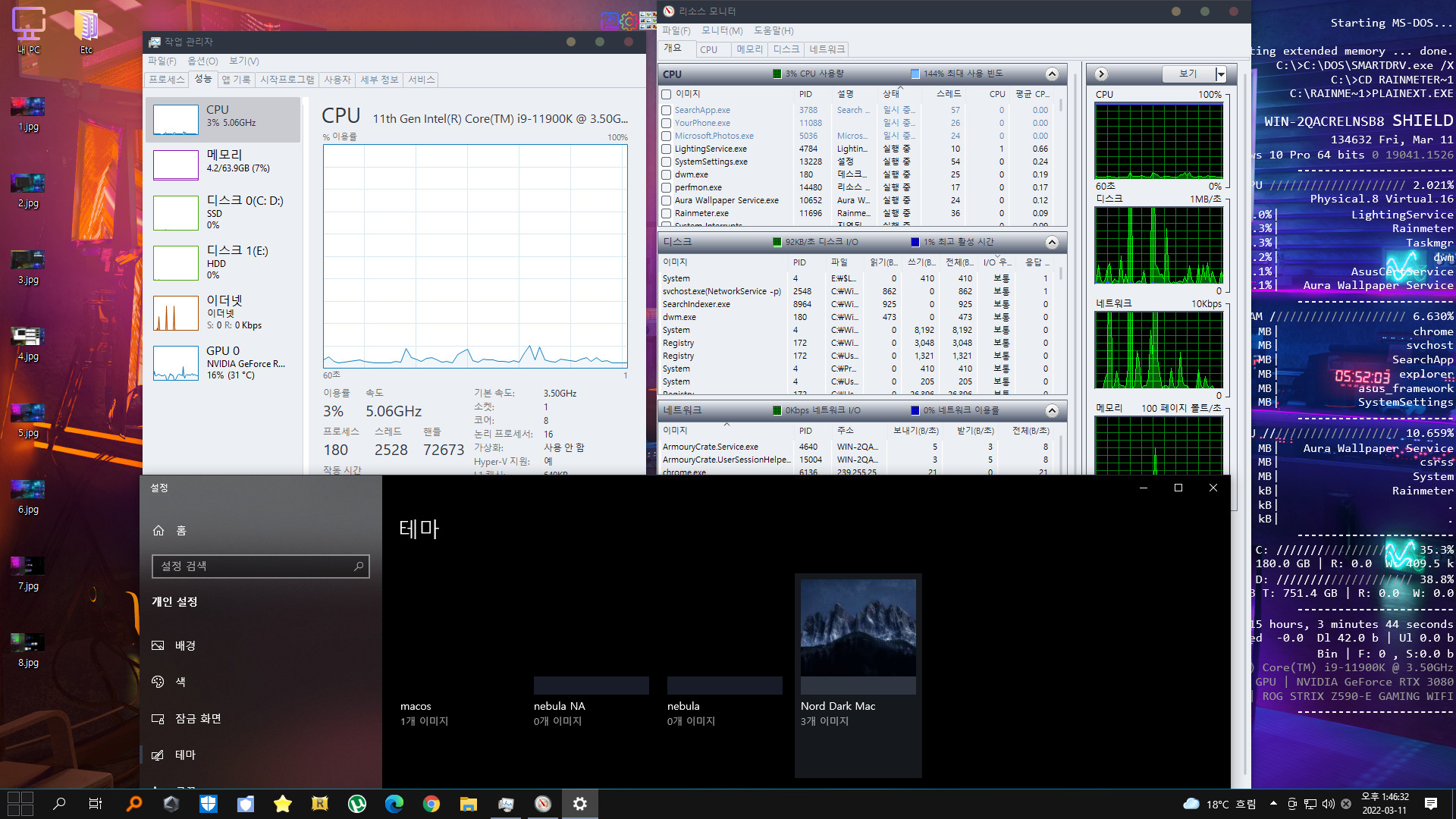This screenshot has height=819, width=1456.
Task: Switch to Task Manager taskbar icon
Action: (x=506, y=804)
